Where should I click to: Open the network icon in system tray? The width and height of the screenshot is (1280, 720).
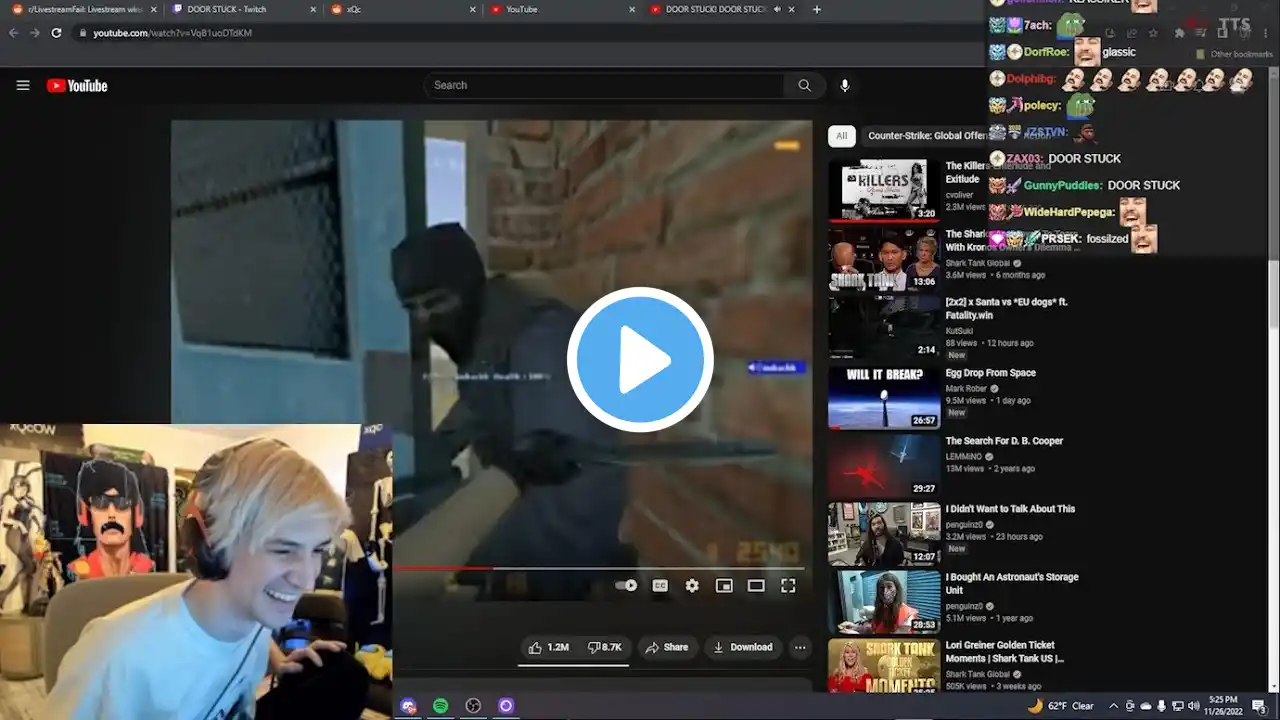[x=1177, y=706]
